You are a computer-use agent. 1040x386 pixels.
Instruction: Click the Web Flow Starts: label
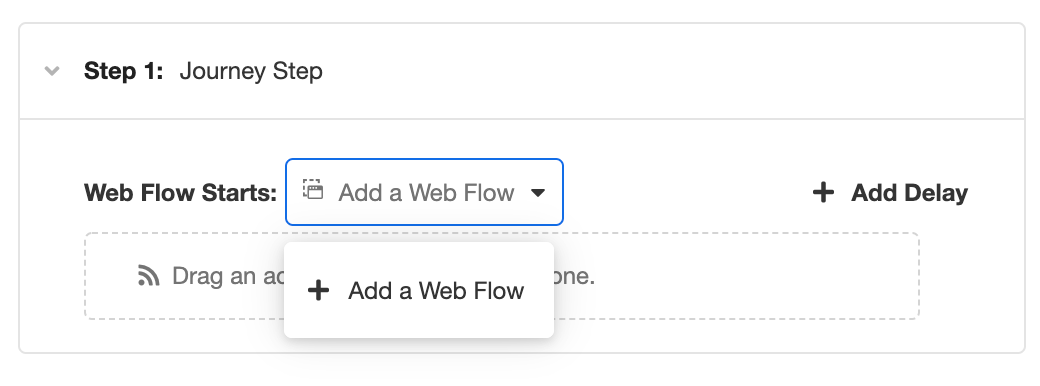point(180,193)
